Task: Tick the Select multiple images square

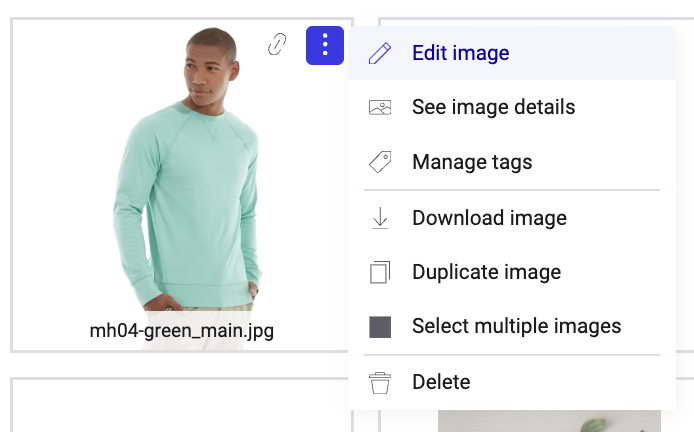Action: point(380,327)
